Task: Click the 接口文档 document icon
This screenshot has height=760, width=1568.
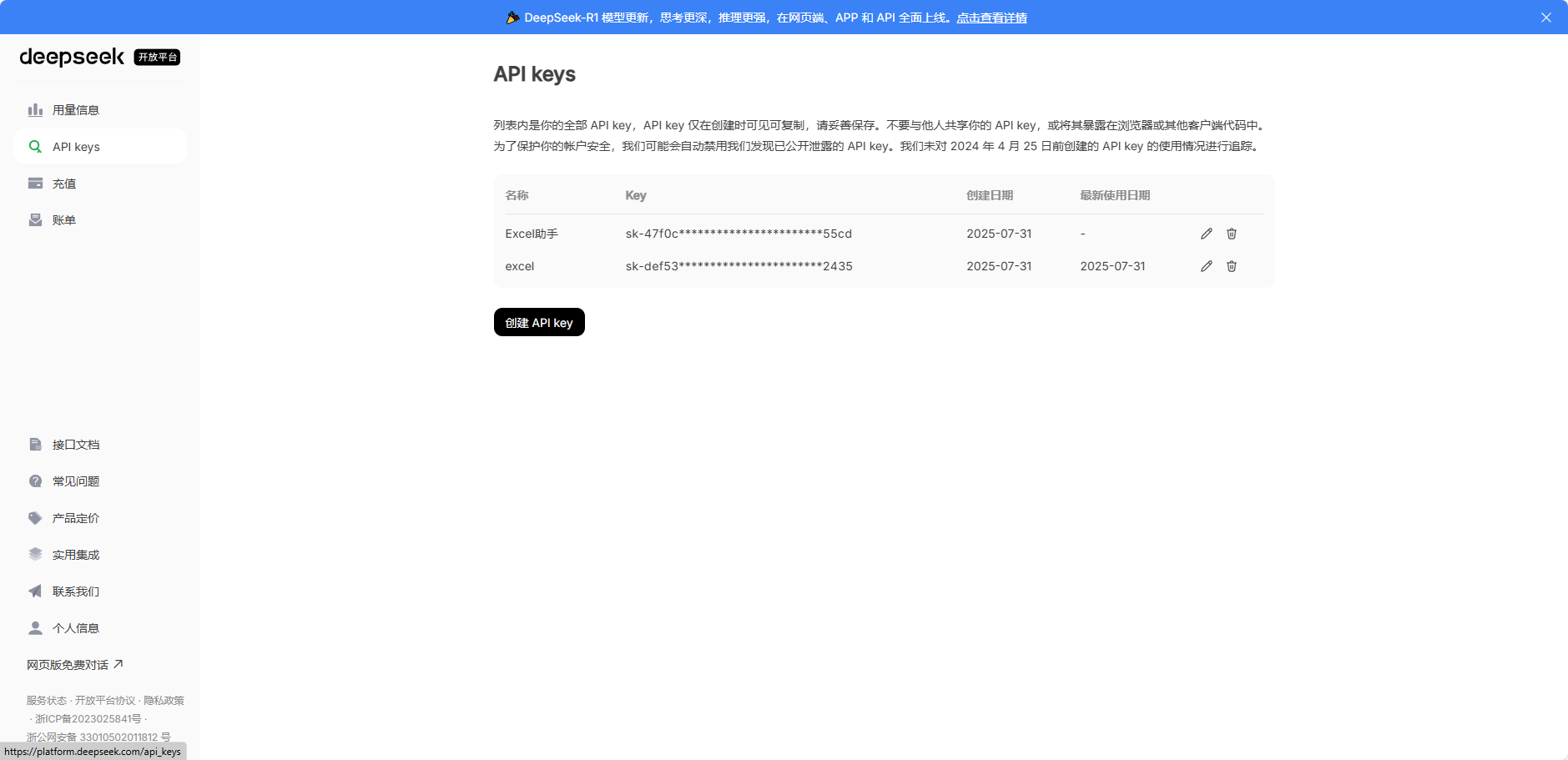Action: point(35,445)
